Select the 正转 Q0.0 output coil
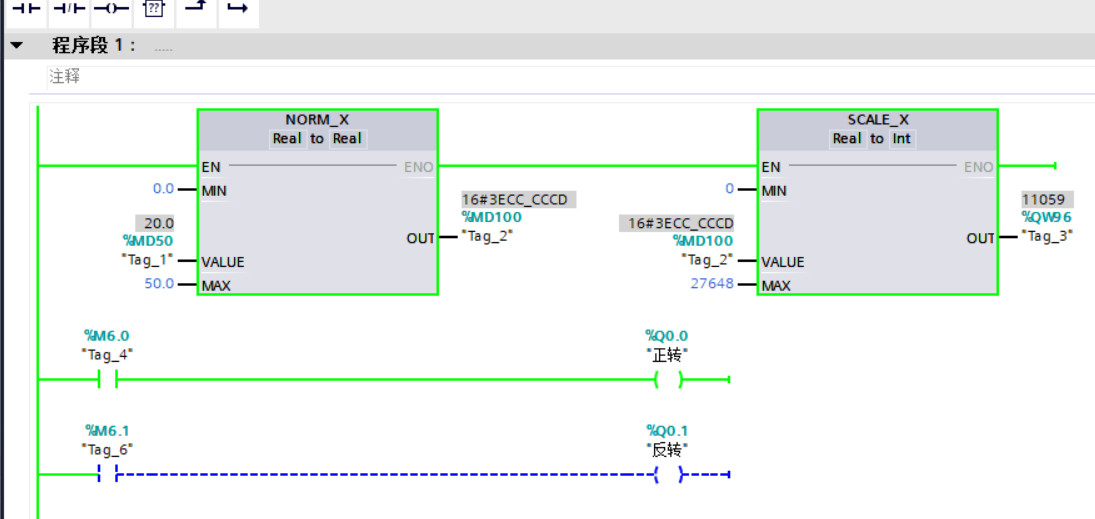 [667, 379]
